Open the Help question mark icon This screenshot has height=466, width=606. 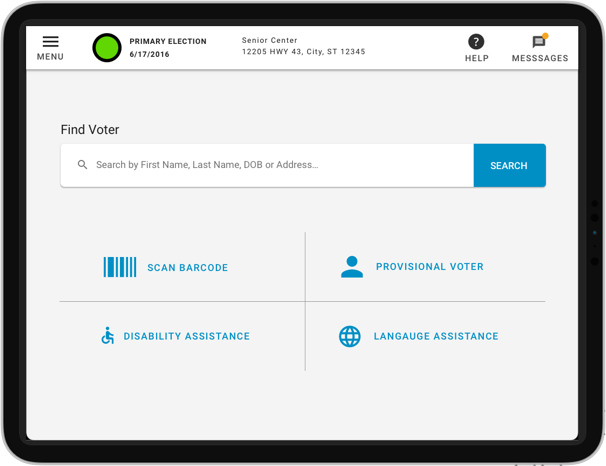coord(476,41)
